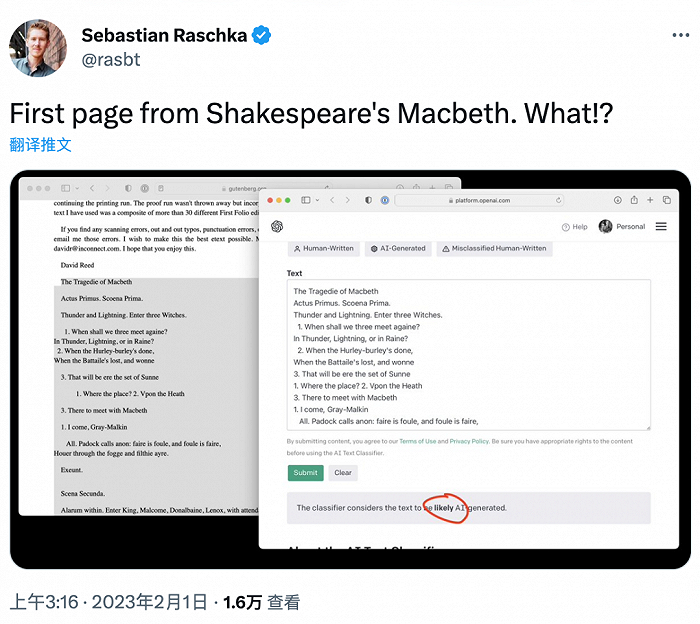The image size is (700, 624).
Task: Select the Misclassified Human-Written example
Action: pyautogui.click(x=494, y=248)
